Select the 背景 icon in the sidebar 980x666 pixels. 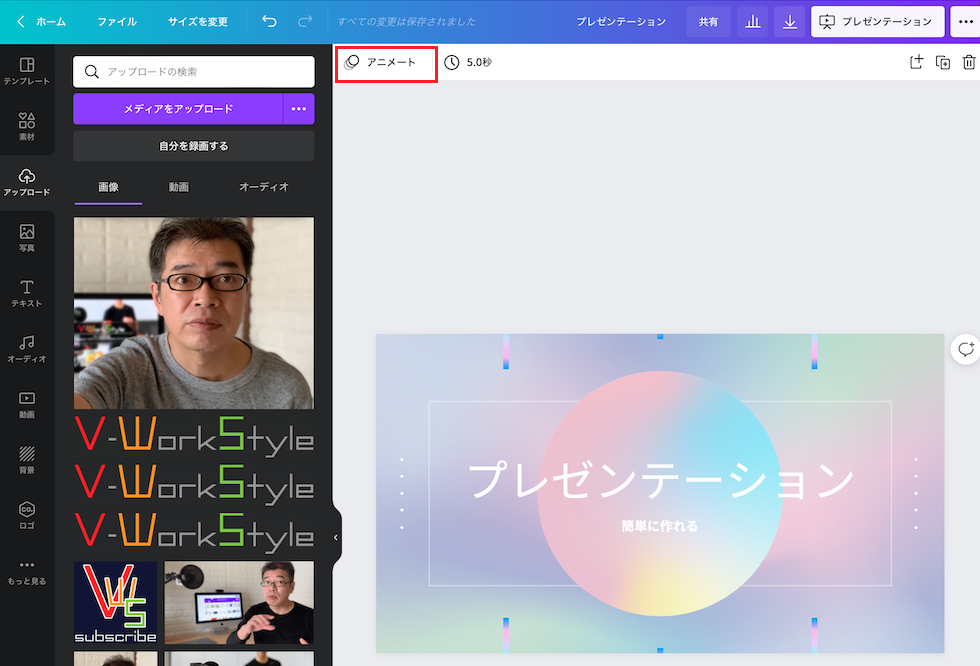coord(27,460)
